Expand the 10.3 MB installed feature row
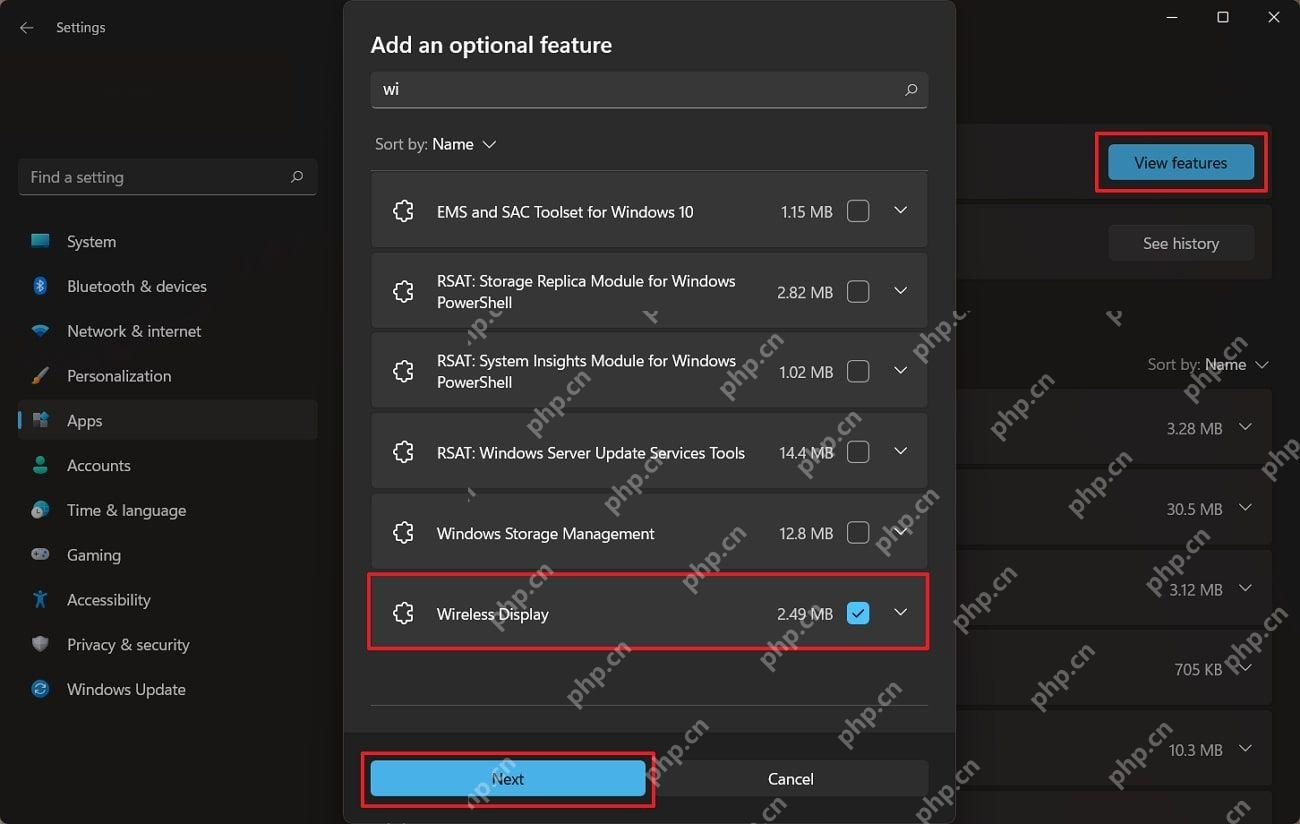The image size is (1300, 824). pyautogui.click(x=1245, y=748)
